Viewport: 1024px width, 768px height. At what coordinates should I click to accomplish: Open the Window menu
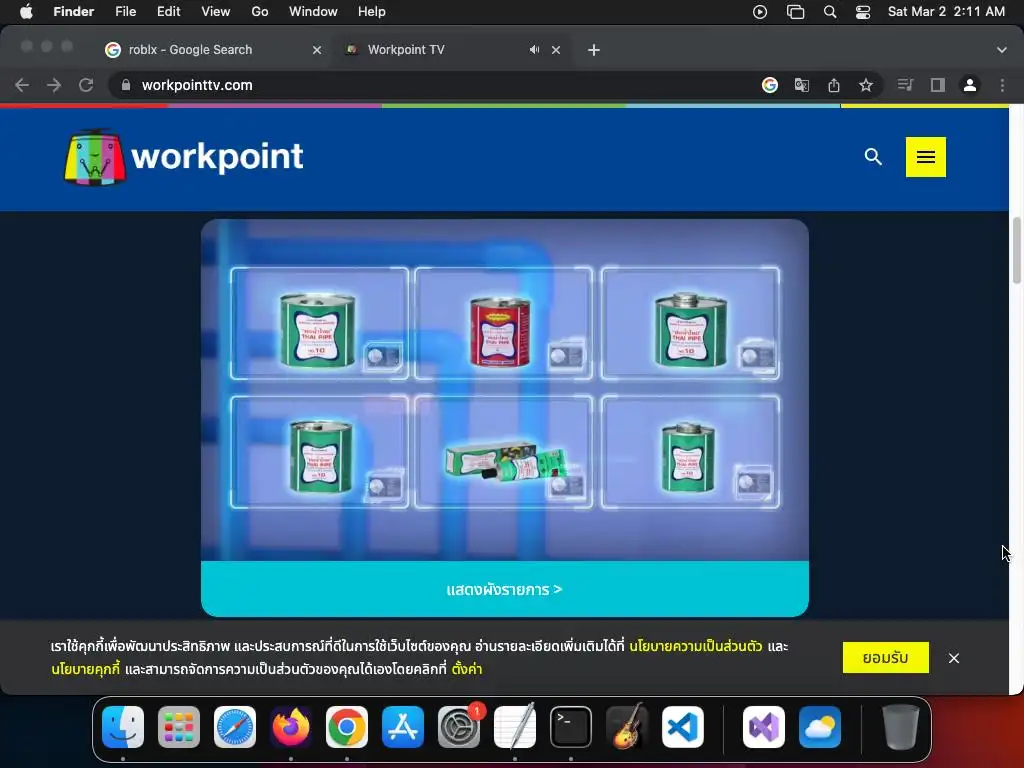point(313,12)
